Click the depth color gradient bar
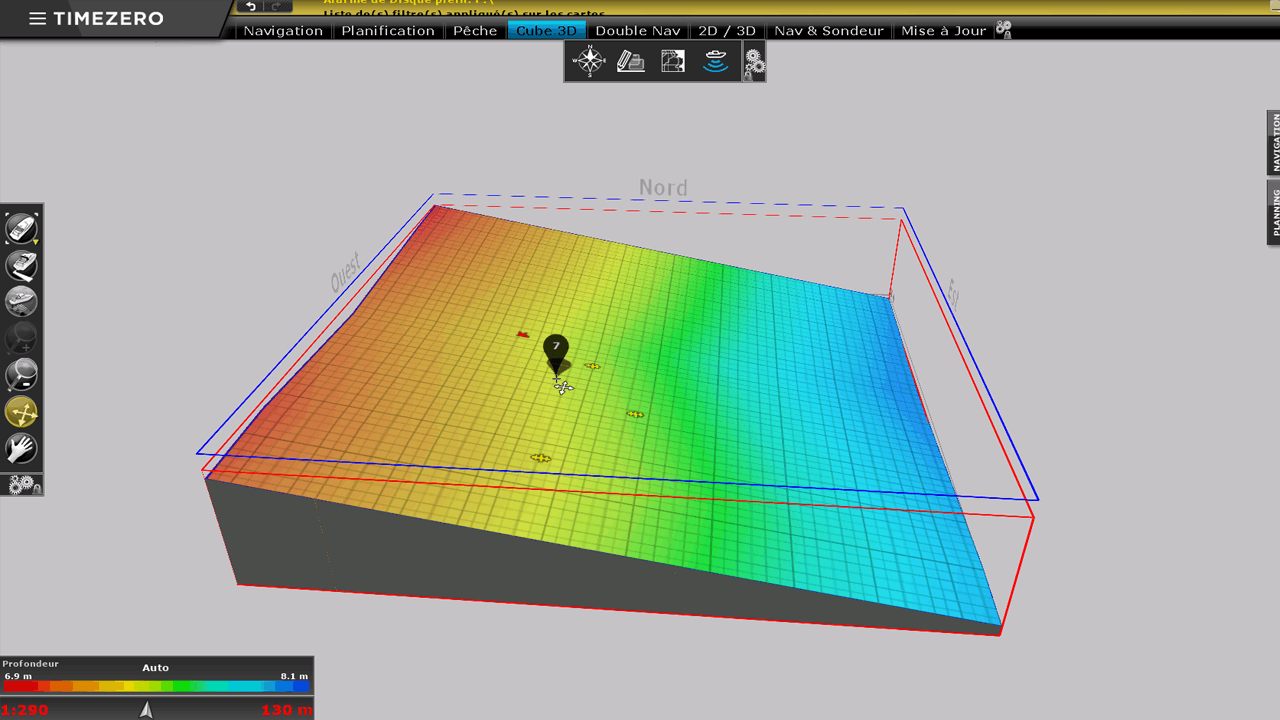Image resolution: width=1280 pixels, height=720 pixels. (156, 686)
